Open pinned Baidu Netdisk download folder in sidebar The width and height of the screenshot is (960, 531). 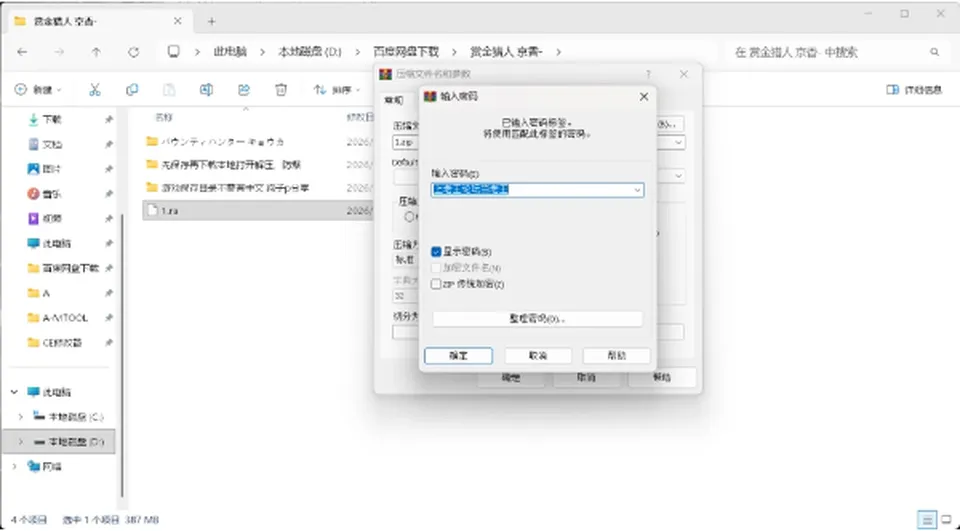pos(63,268)
